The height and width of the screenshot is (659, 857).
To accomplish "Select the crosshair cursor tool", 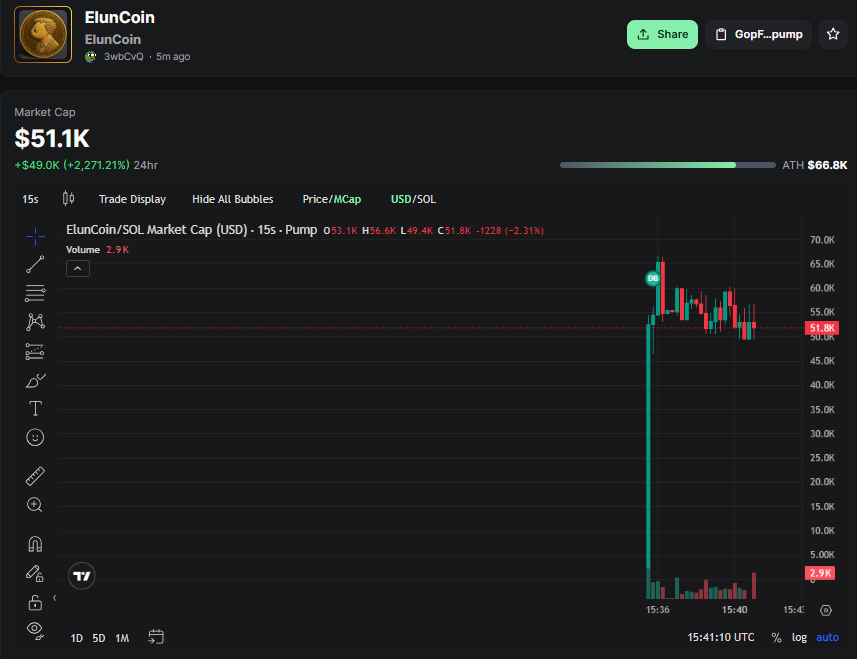I will 35,236.
